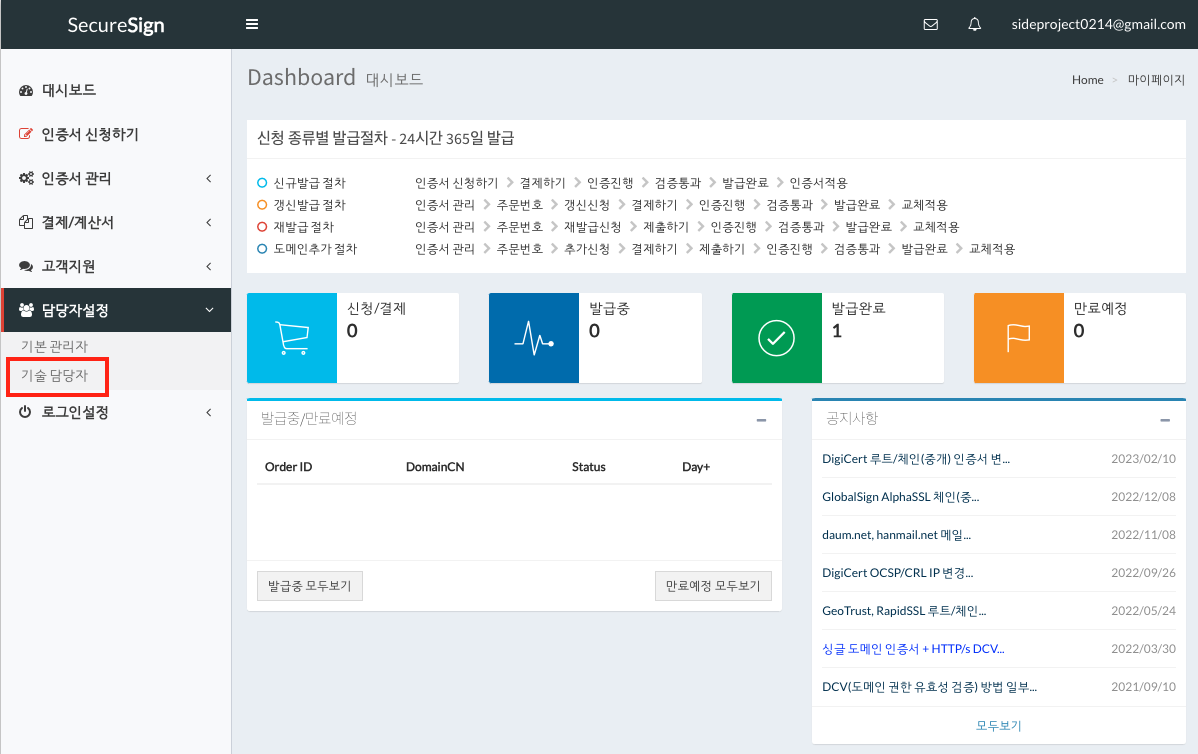Open the DigiCert 루트/체인(중개) 인증서 notice
The image size is (1198, 754).
pyautogui.click(x=915, y=459)
